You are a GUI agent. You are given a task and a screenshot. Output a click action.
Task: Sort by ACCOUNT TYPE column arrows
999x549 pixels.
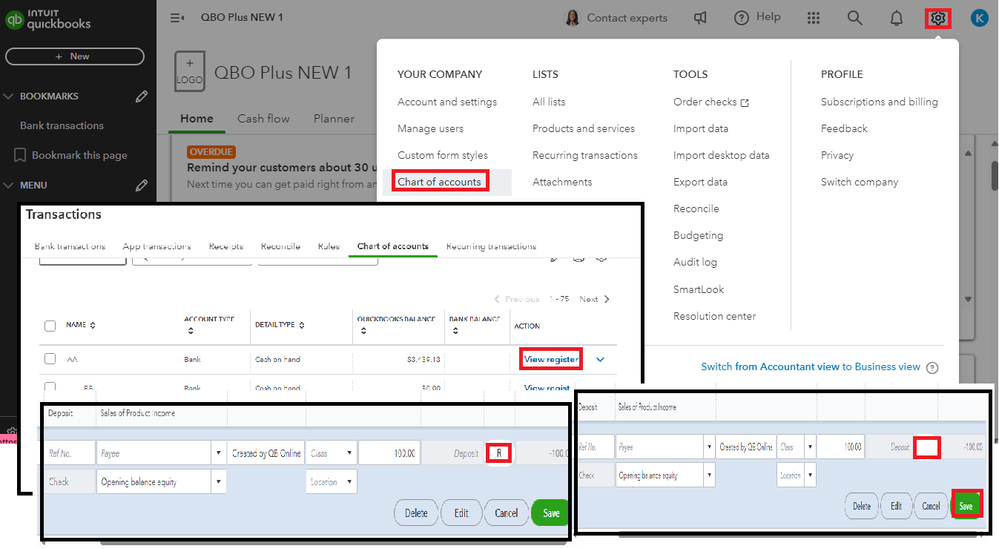[190, 331]
